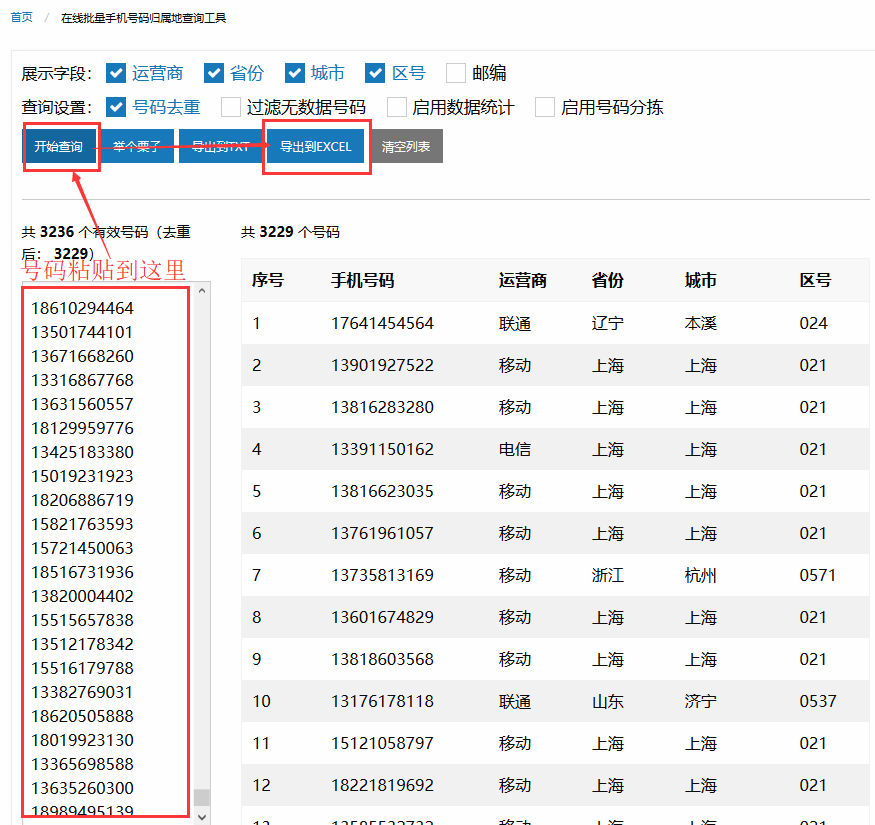Toggle the 省份 display field checkbox
The height and width of the screenshot is (825, 875).
click(214, 73)
